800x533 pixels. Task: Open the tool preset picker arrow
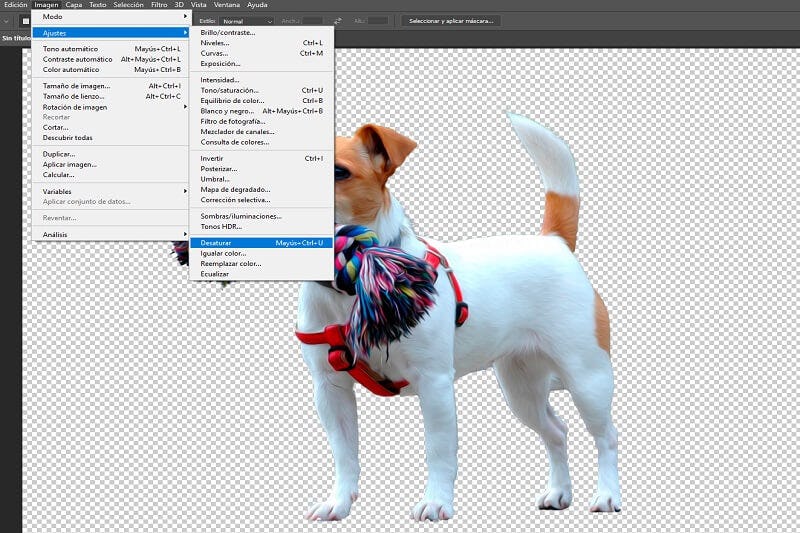point(6,21)
